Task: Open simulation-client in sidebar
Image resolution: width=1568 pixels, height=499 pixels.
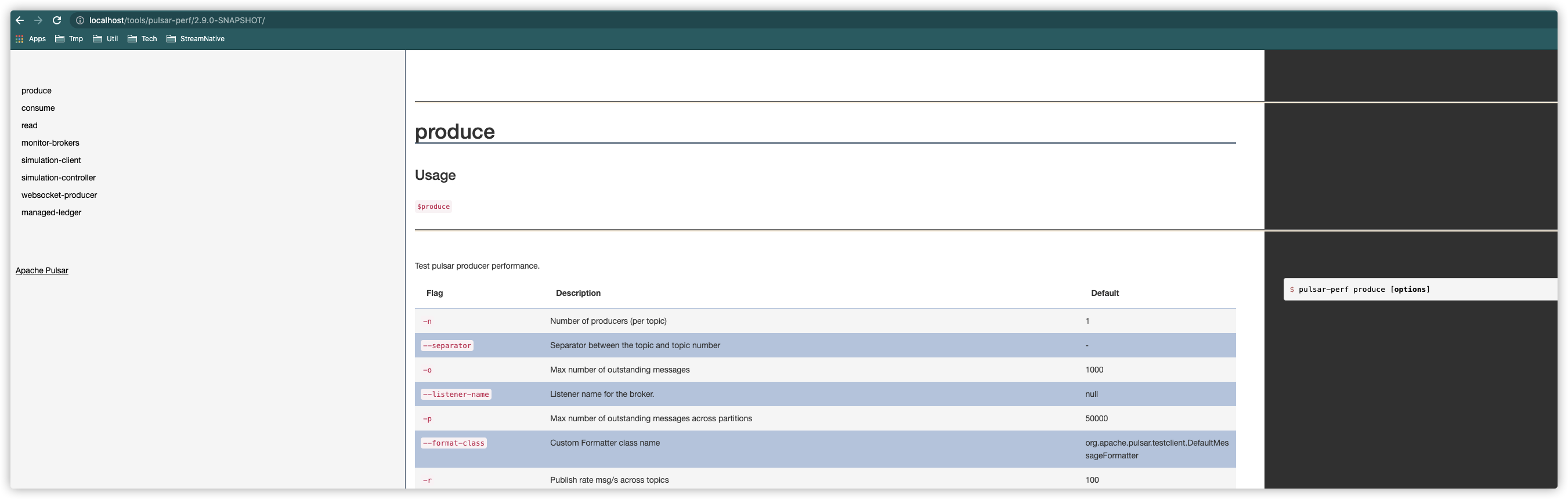Action: (51, 161)
